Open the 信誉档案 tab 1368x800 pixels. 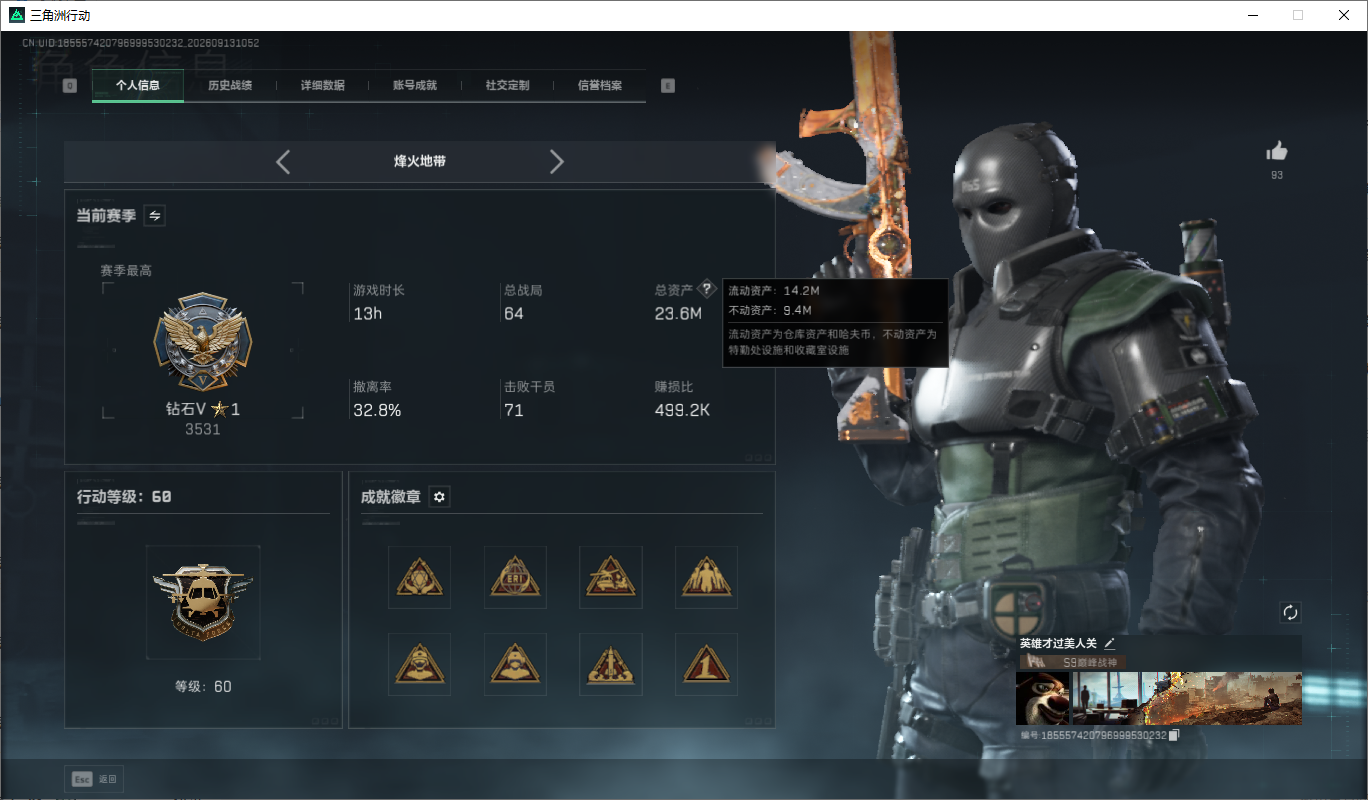pos(600,86)
